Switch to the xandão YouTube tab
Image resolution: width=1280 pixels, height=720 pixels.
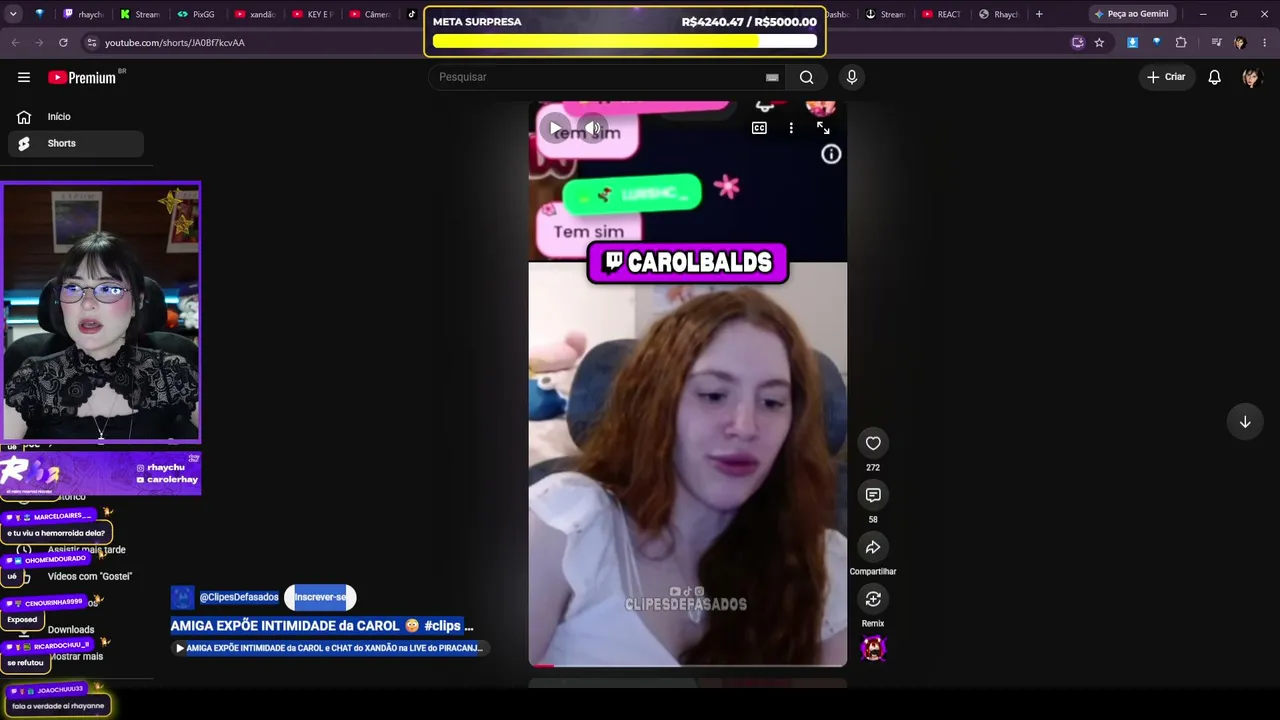(x=254, y=14)
